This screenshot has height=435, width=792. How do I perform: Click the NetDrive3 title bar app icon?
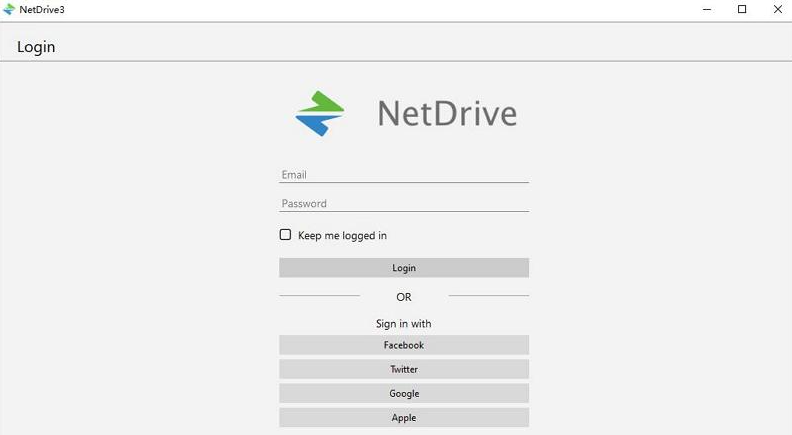[x=9, y=9]
